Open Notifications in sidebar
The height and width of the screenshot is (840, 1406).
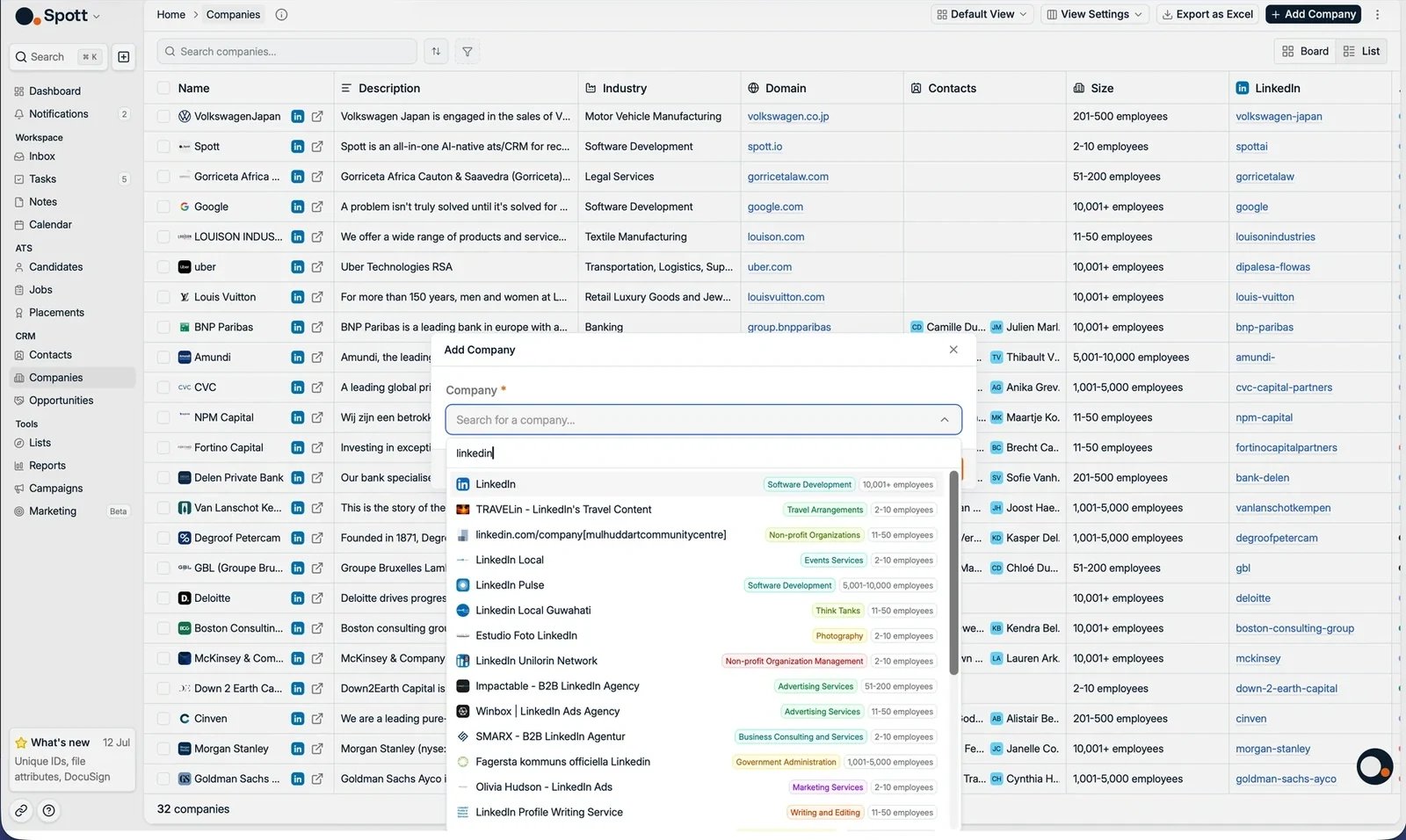coord(59,114)
